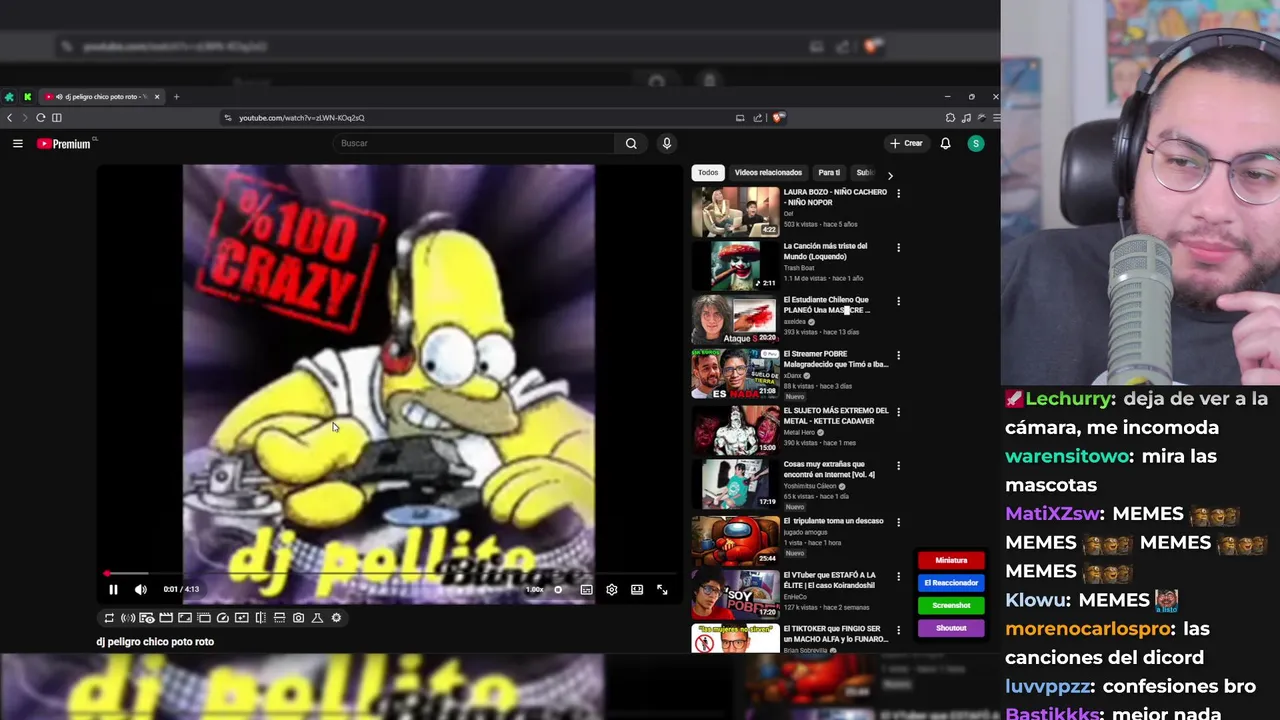Open options for EL SUJETO MÁS EXTREMO video

[898, 412]
